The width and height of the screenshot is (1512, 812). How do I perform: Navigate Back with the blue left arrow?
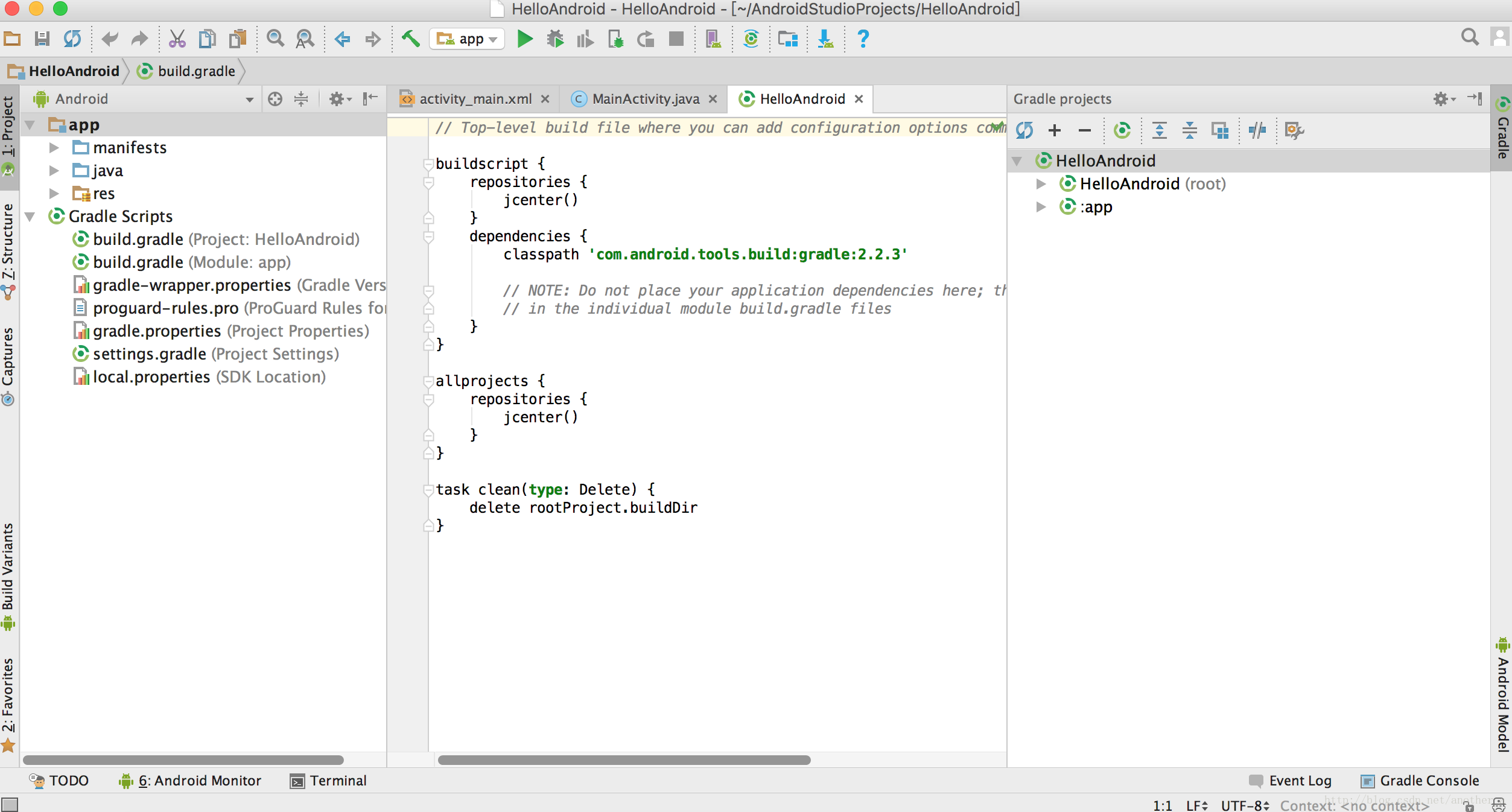342,39
